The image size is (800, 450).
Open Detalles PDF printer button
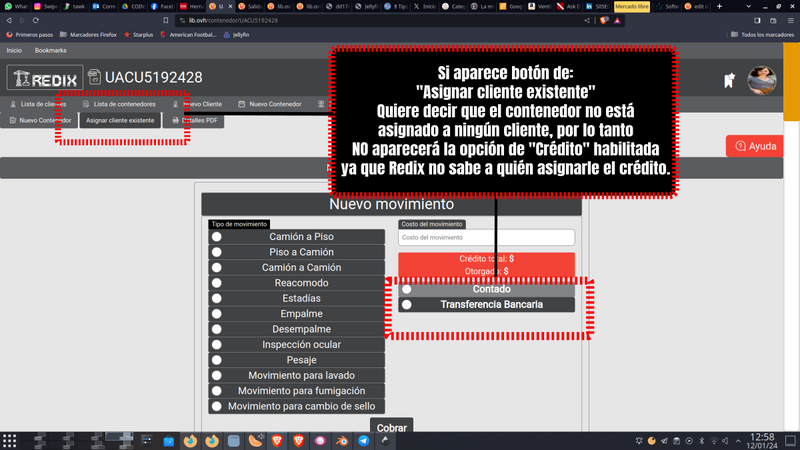tap(196, 120)
